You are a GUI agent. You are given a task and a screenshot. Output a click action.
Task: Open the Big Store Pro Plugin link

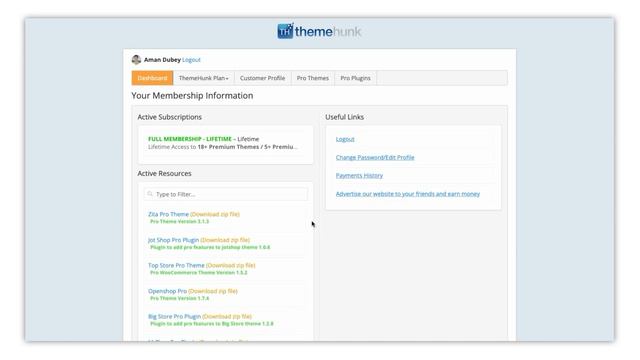(174, 316)
